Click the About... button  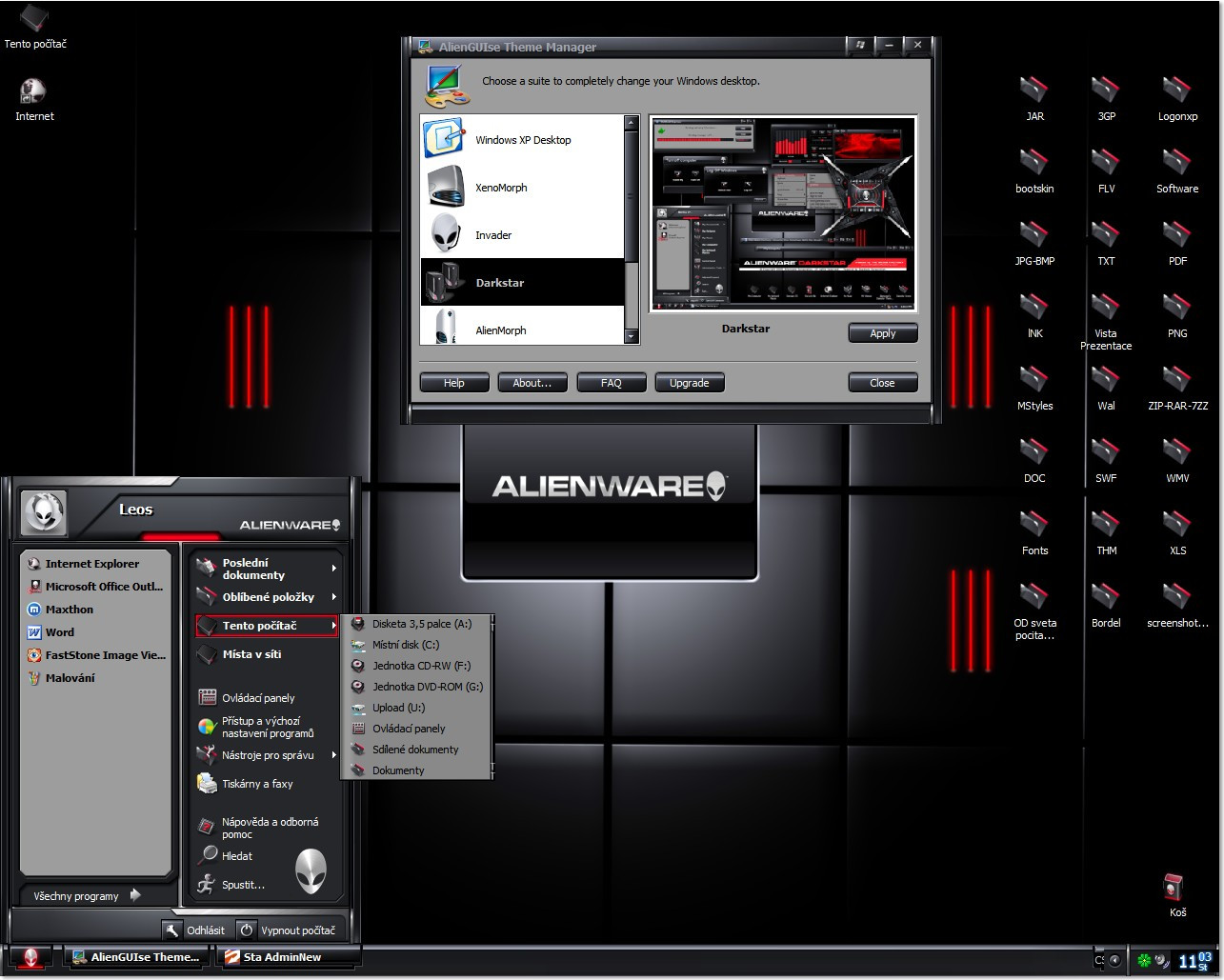click(532, 382)
